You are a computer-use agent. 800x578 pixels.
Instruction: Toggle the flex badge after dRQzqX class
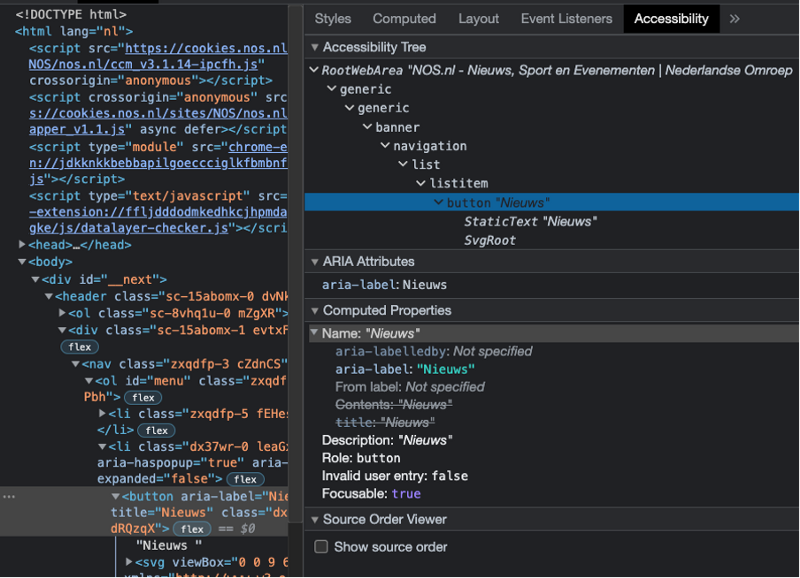click(192, 529)
